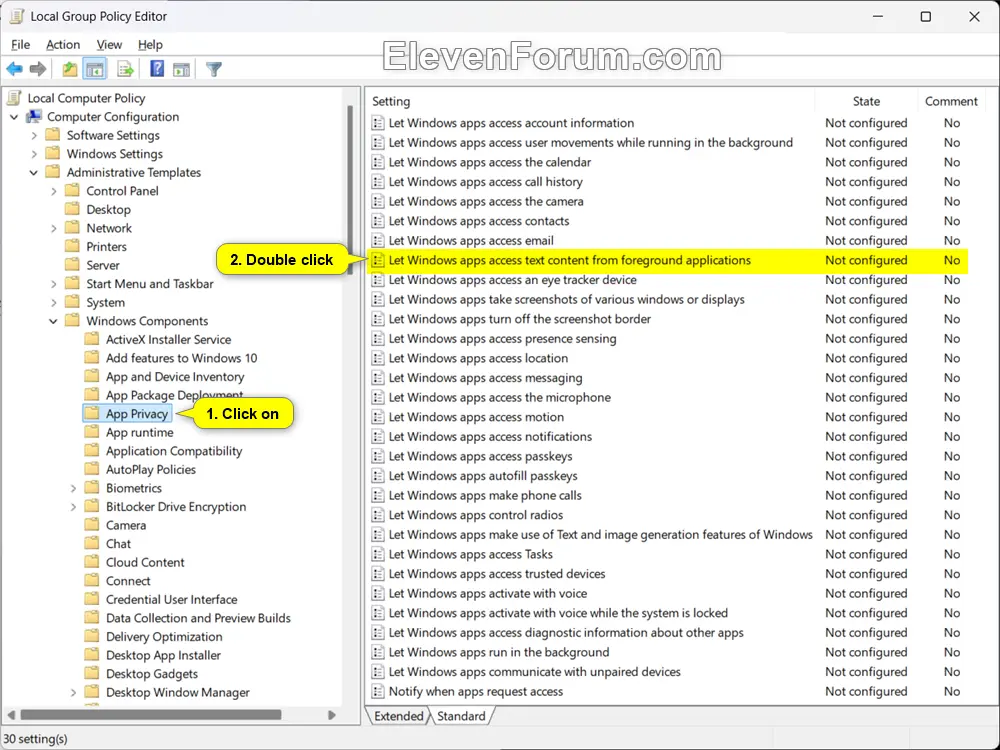The height and width of the screenshot is (750, 1000).
Task: Open the File menu
Action: (x=20, y=45)
